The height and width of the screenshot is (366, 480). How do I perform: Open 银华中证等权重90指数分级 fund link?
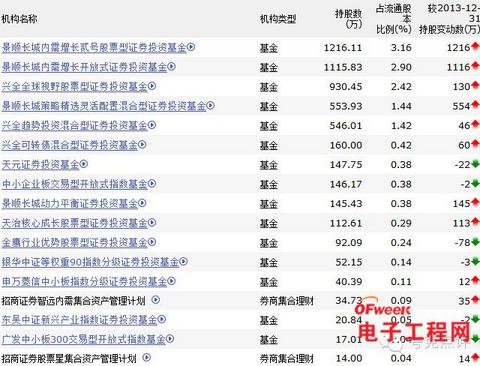click(x=90, y=262)
